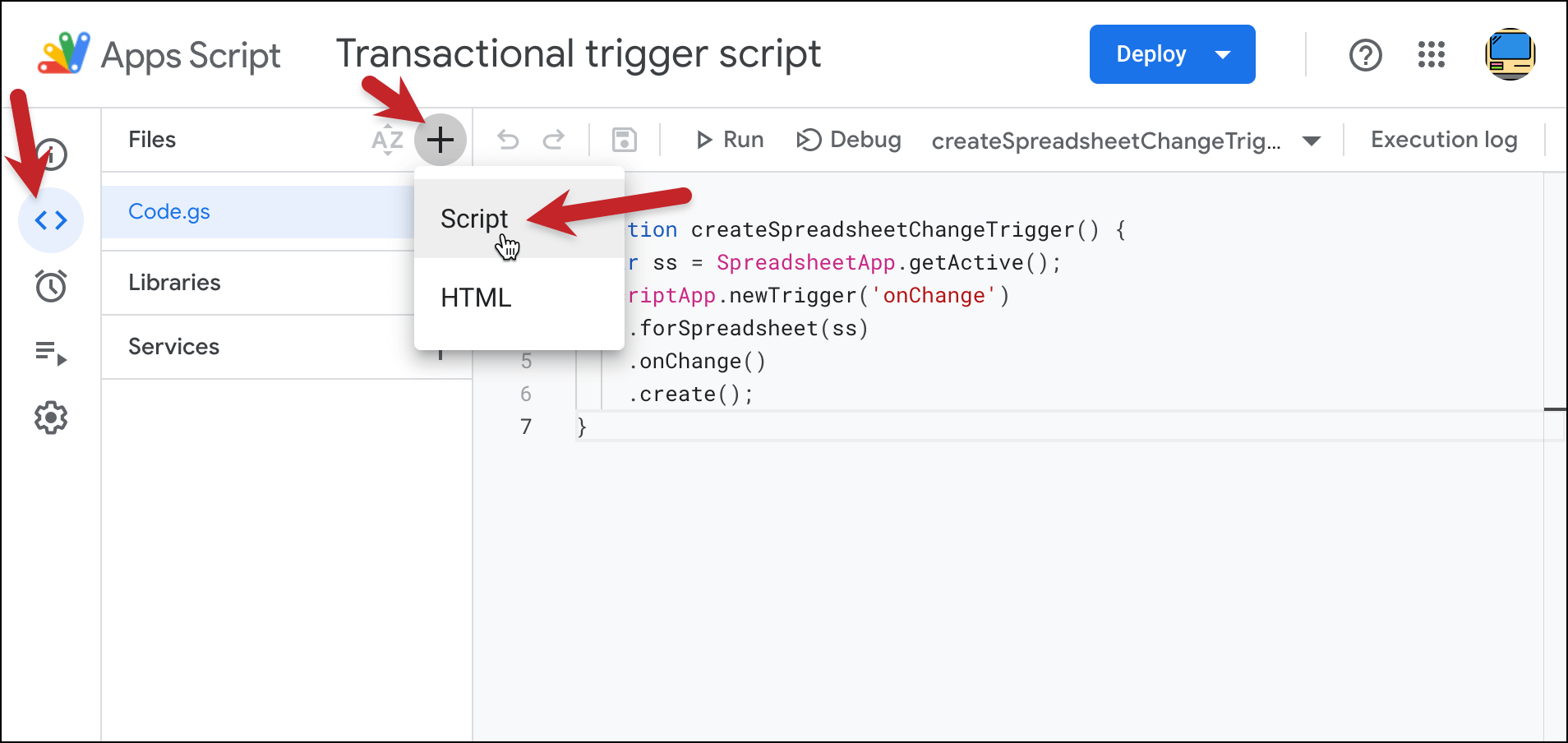Start Debug on the selected function

pos(849,140)
